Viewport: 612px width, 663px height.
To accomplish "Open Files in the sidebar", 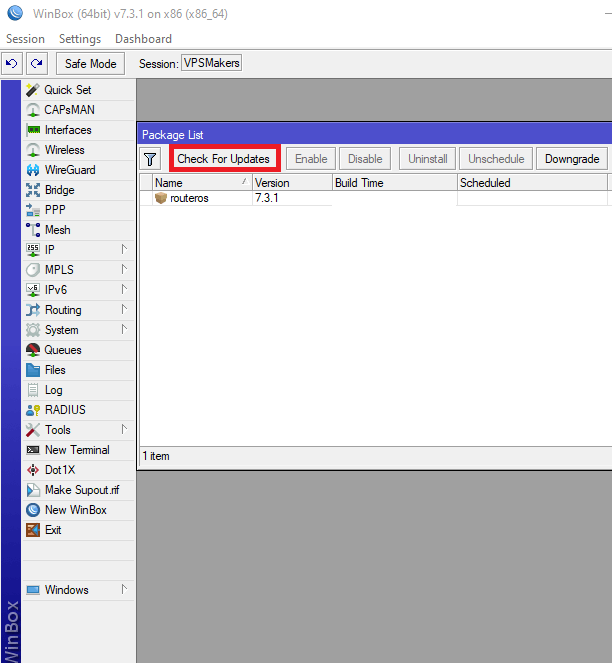I will pos(79,370).
